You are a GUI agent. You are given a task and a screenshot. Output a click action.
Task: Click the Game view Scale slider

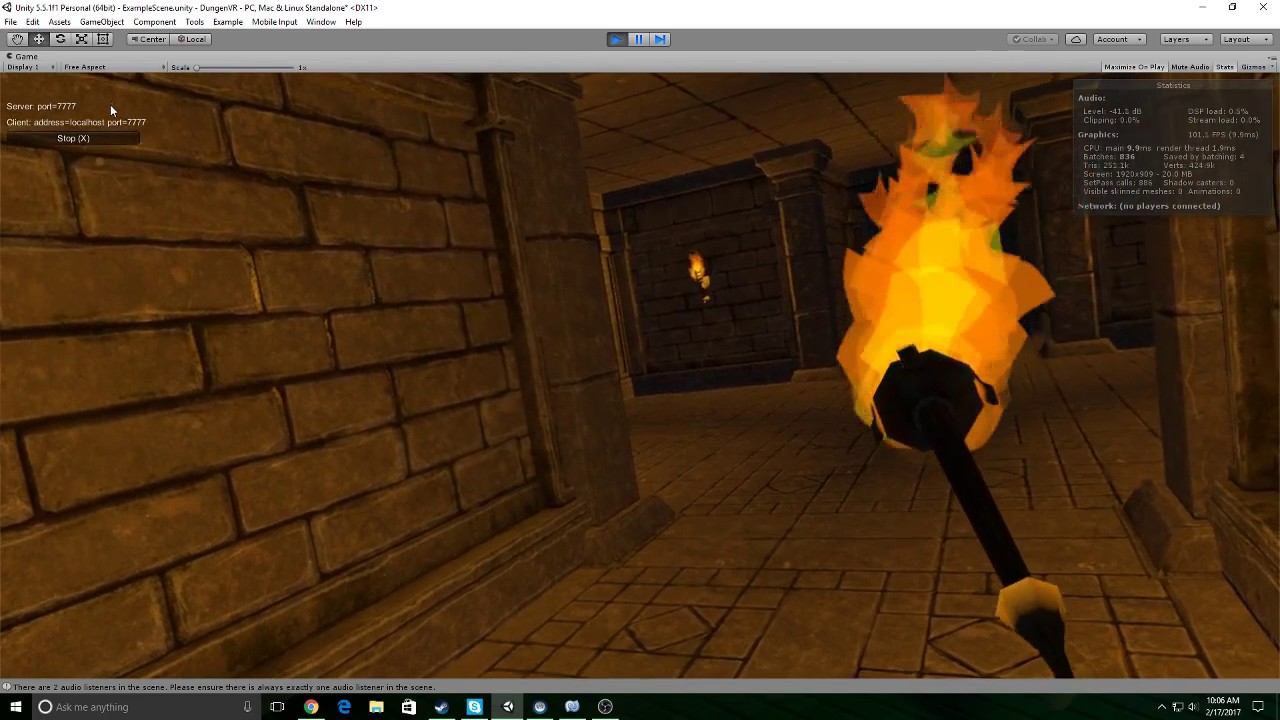point(246,67)
